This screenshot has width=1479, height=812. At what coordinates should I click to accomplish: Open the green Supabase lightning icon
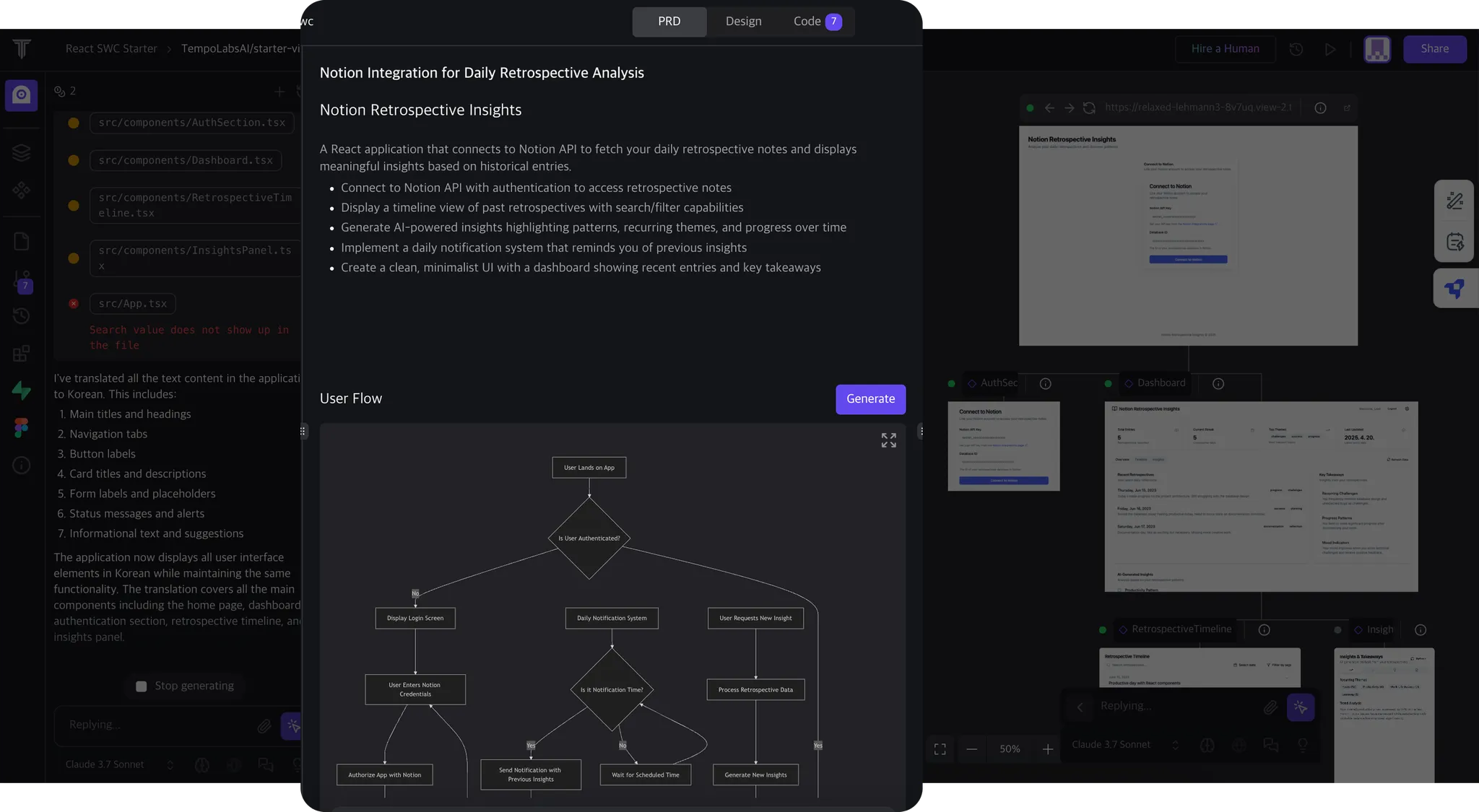(22, 390)
